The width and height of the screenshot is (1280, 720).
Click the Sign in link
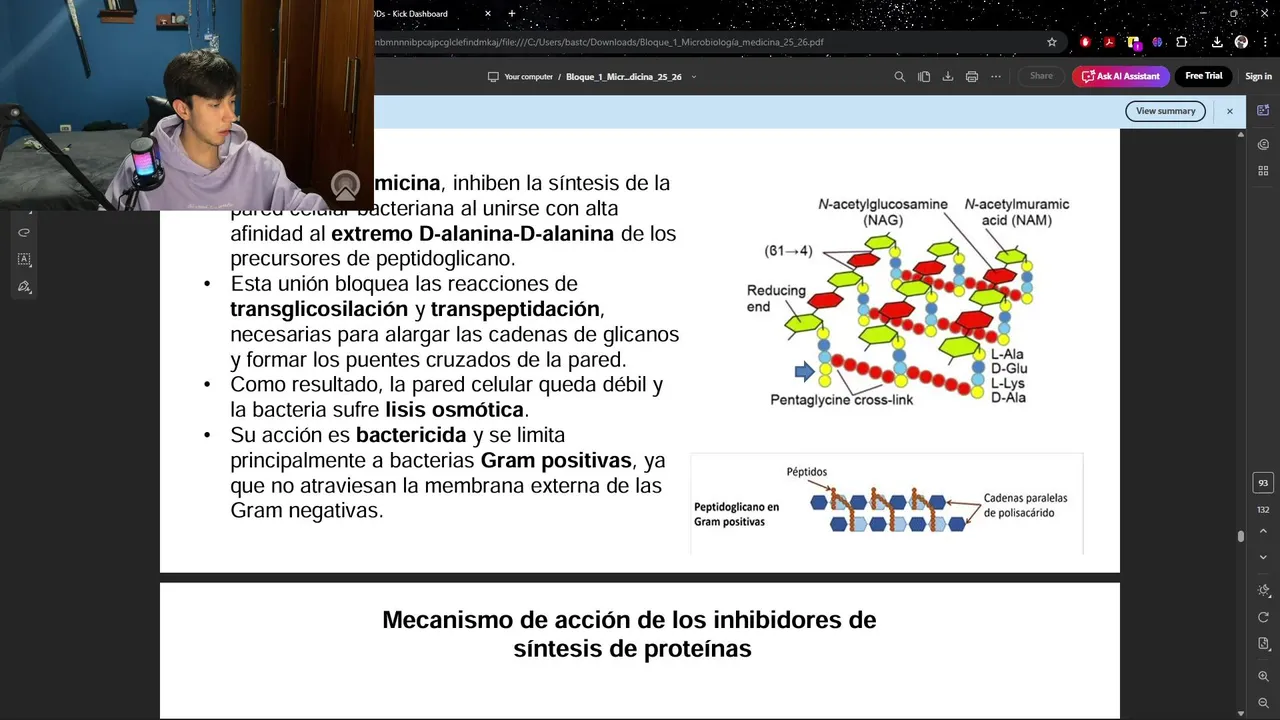click(1258, 77)
